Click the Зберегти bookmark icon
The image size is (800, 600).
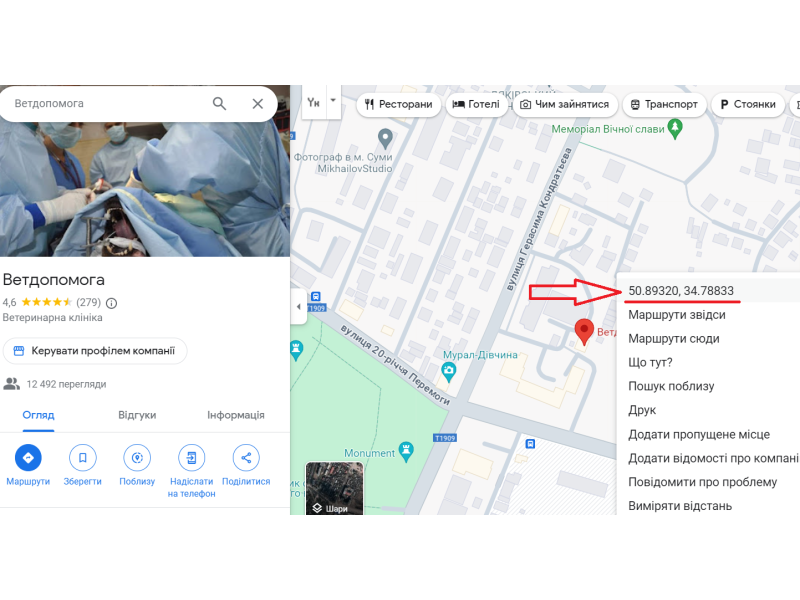(x=83, y=458)
